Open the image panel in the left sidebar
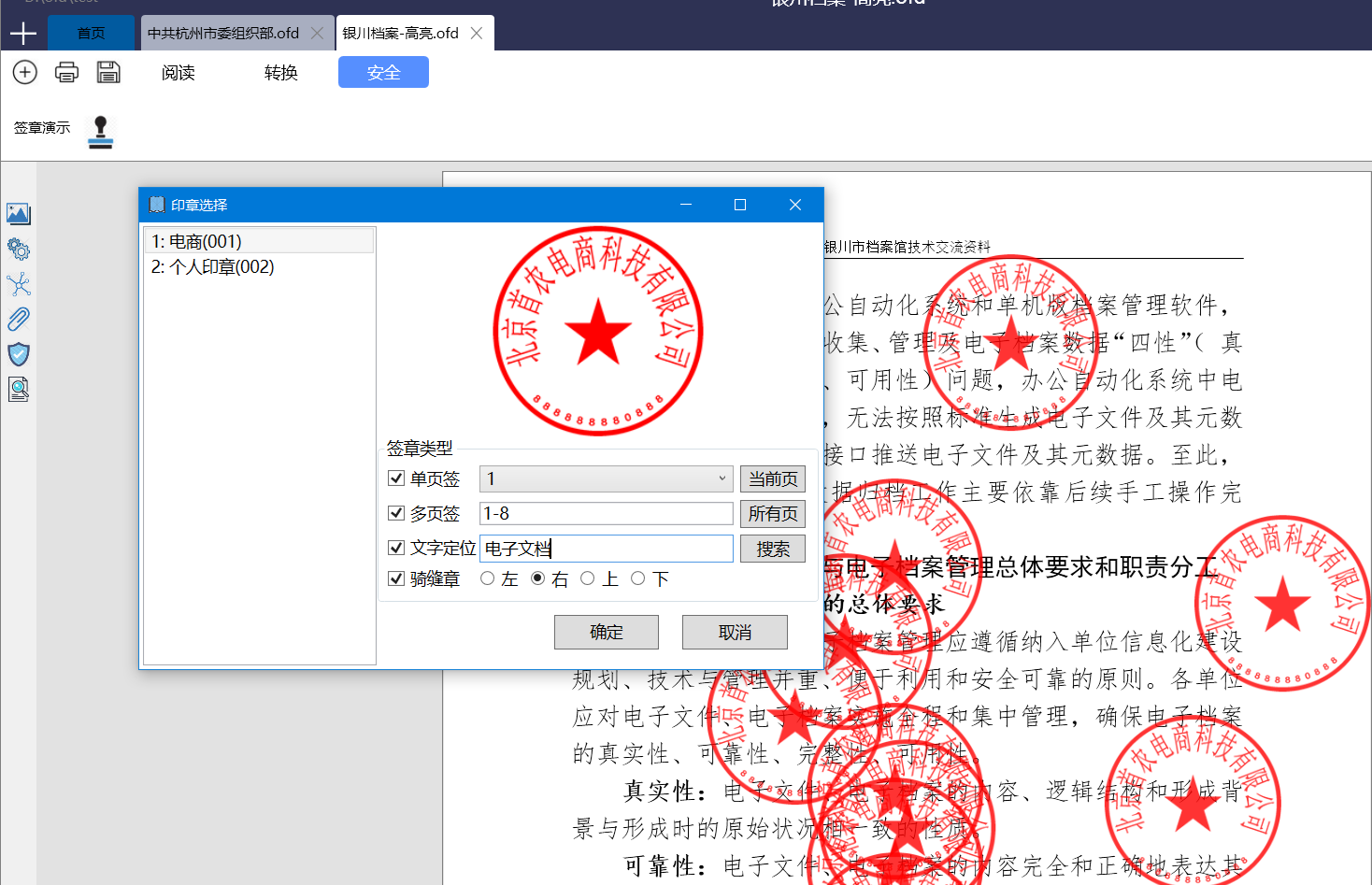The width and height of the screenshot is (1372, 885). click(x=19, y=214)
